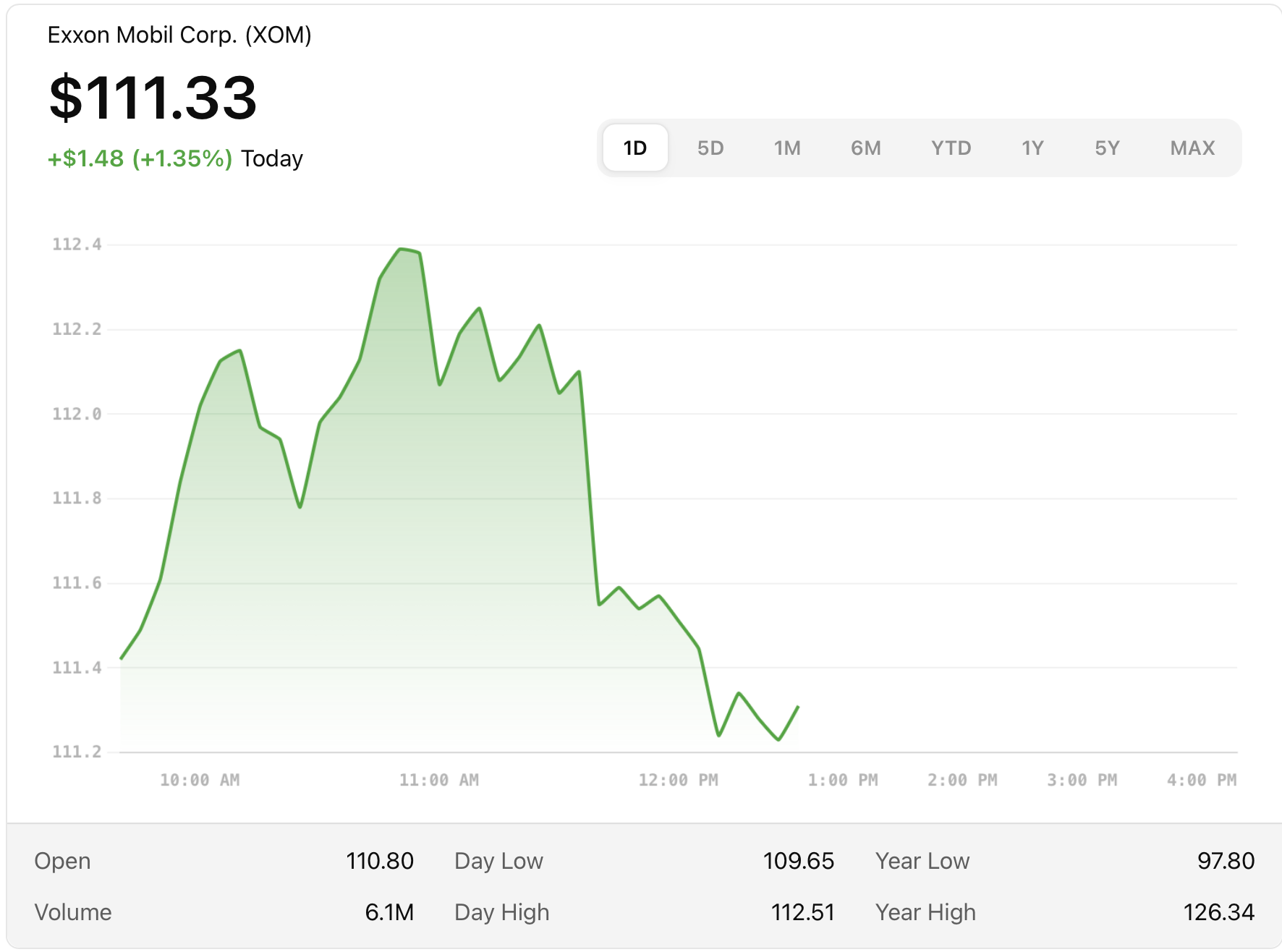This screenshot has width=1282, height=952.
Task: Click the Exxon Mobil Corp. (XOM) title
Action: [179, 35]
